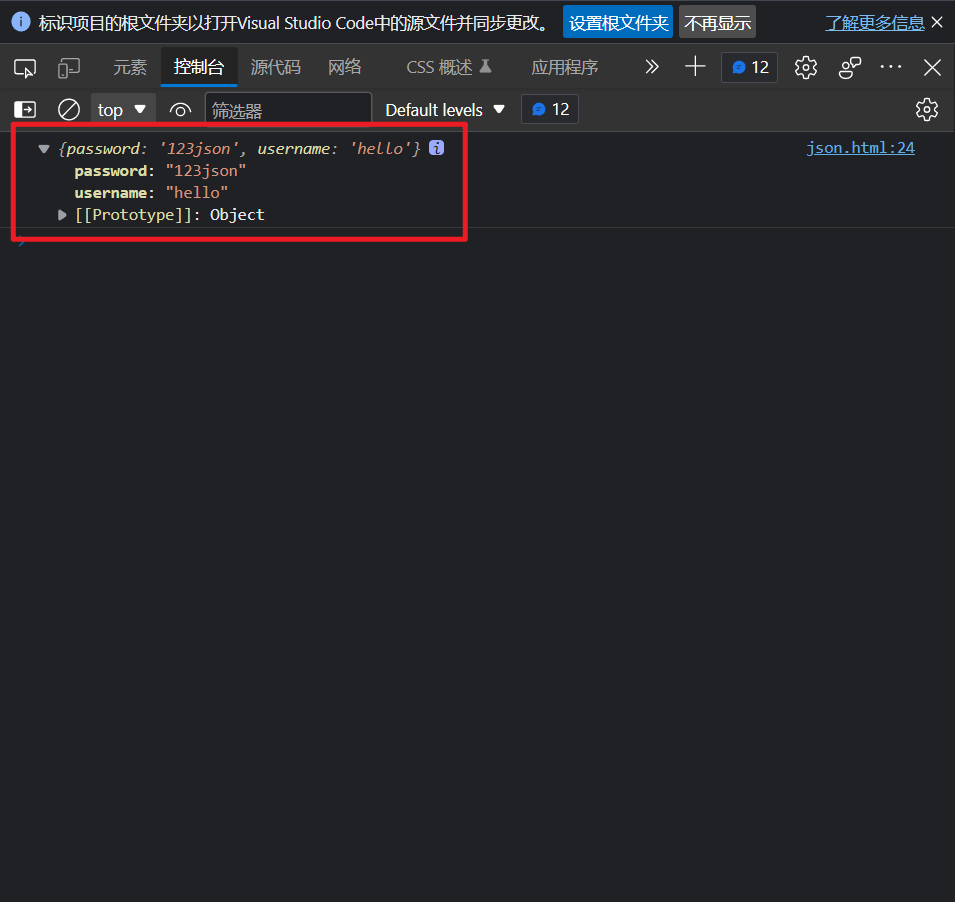This screenshot has width=955, height=902.
Task: Switch to the 网络 tab
Action: click(344, 68)
